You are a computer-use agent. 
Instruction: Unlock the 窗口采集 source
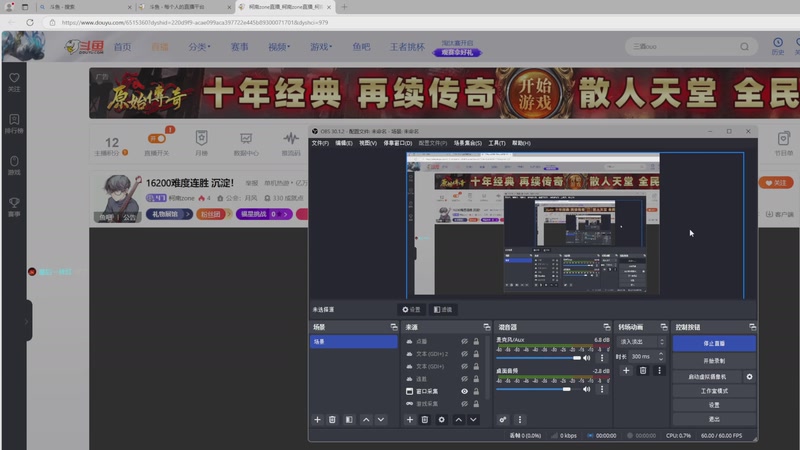click(x=476, y=391)
